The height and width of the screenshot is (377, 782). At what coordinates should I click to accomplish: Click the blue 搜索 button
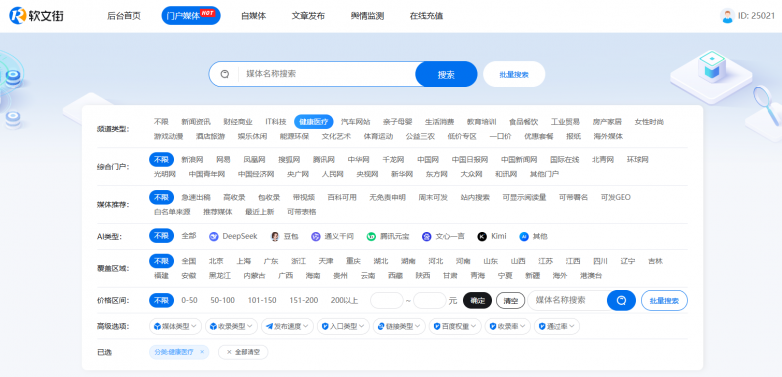pyautogui.click(x=446, y=74)
